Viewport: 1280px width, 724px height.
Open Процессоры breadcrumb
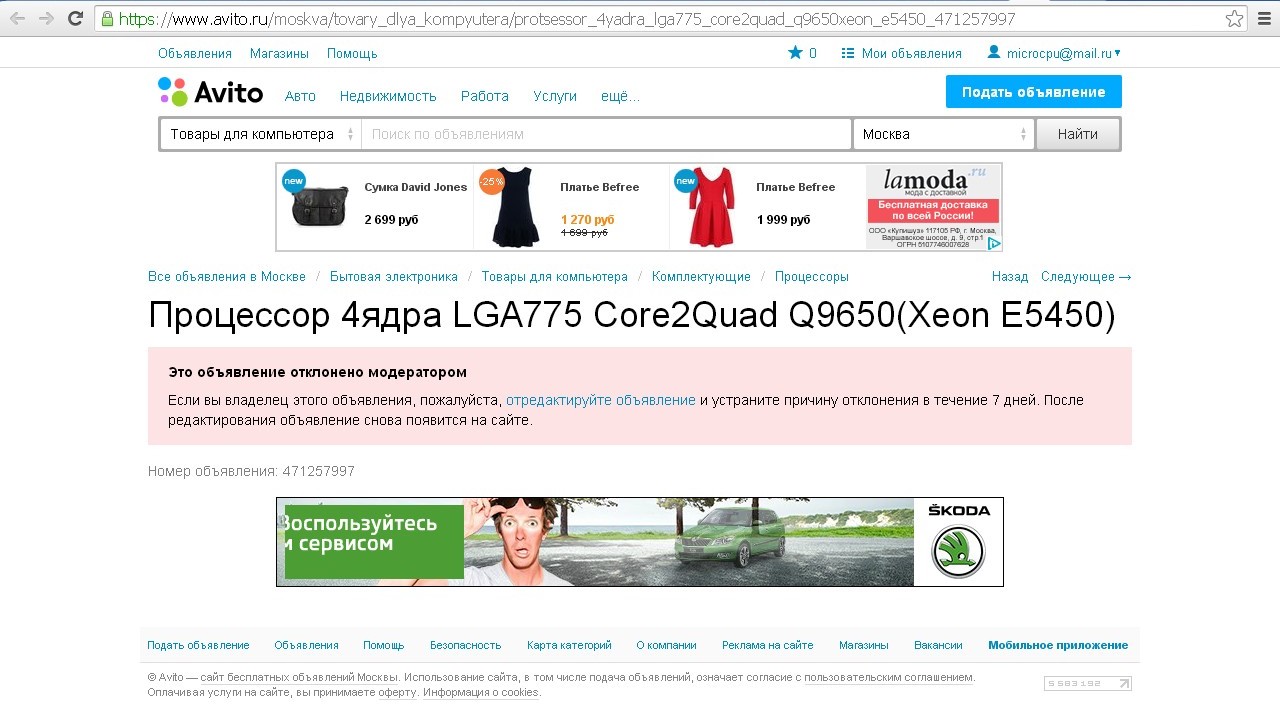812,276
